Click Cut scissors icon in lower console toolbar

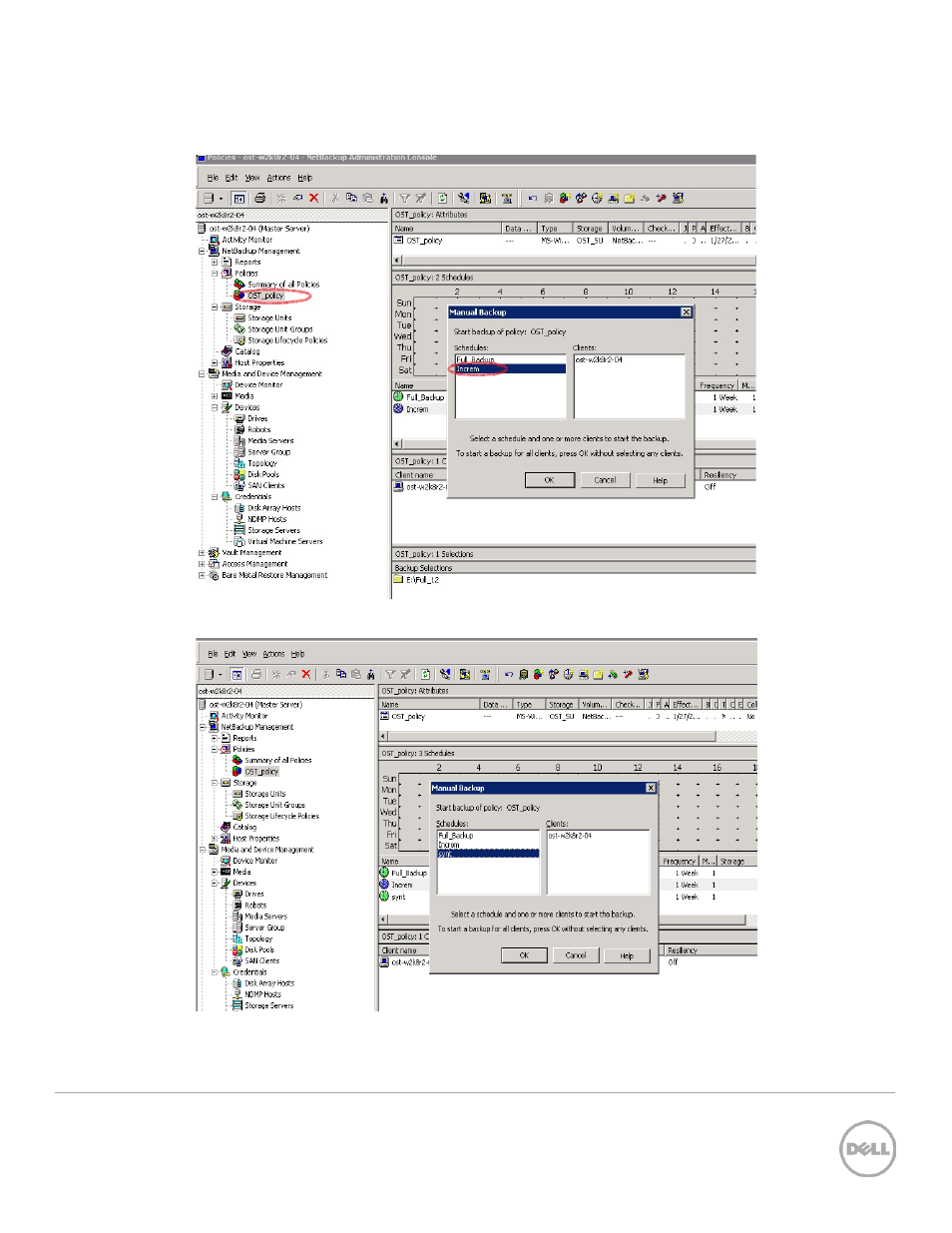326,674
